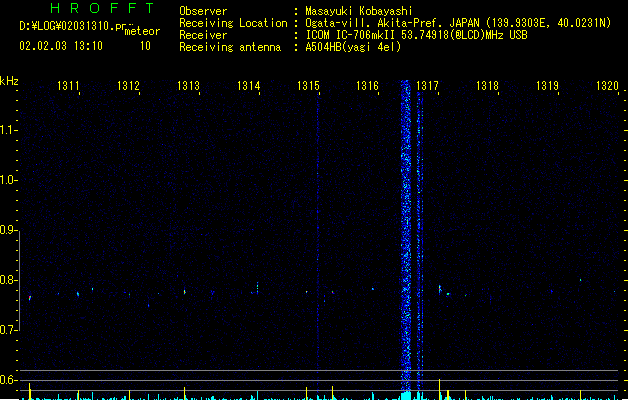The height and width of the screenshot is (400, 629).
Task: Click the ICOM IC-706mkII receiver text
Action: coord(416,35)
